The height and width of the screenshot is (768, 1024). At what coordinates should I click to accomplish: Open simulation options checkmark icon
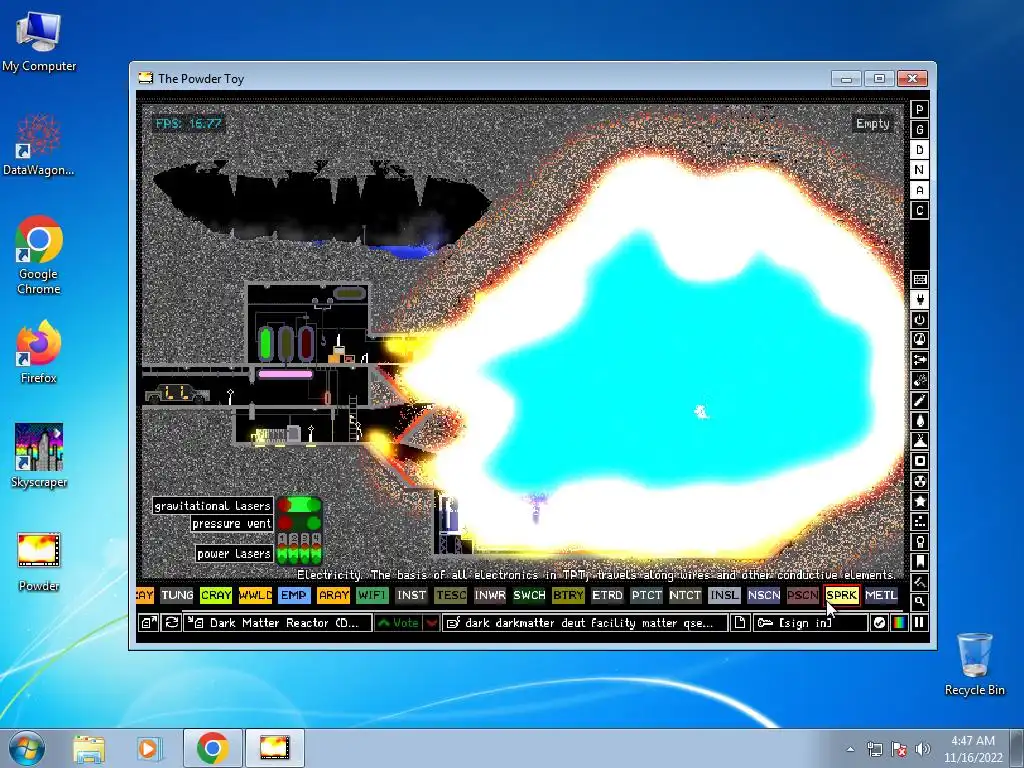879,623
